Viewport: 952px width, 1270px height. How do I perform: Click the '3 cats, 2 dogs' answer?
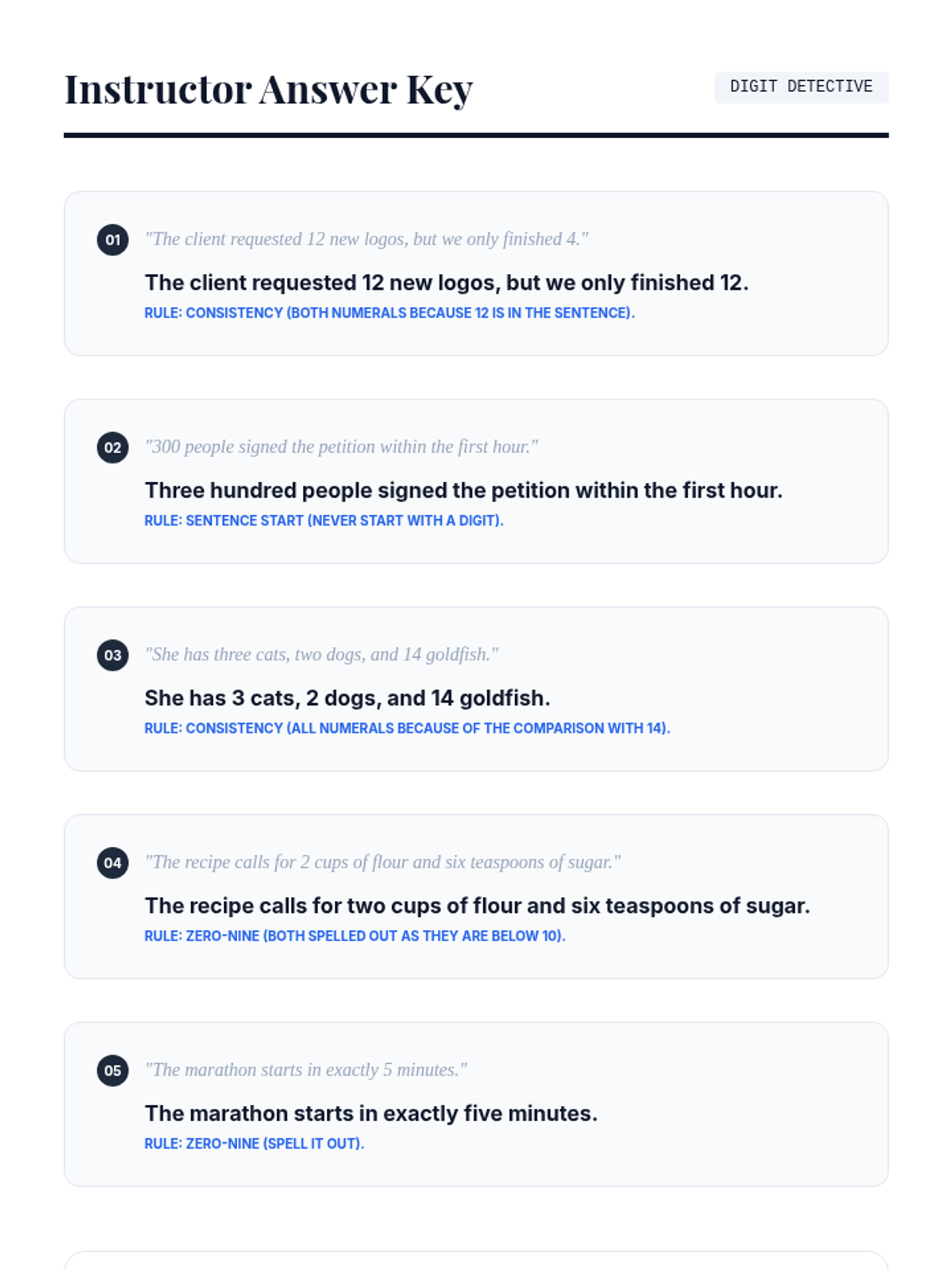(x=347, y=698)
